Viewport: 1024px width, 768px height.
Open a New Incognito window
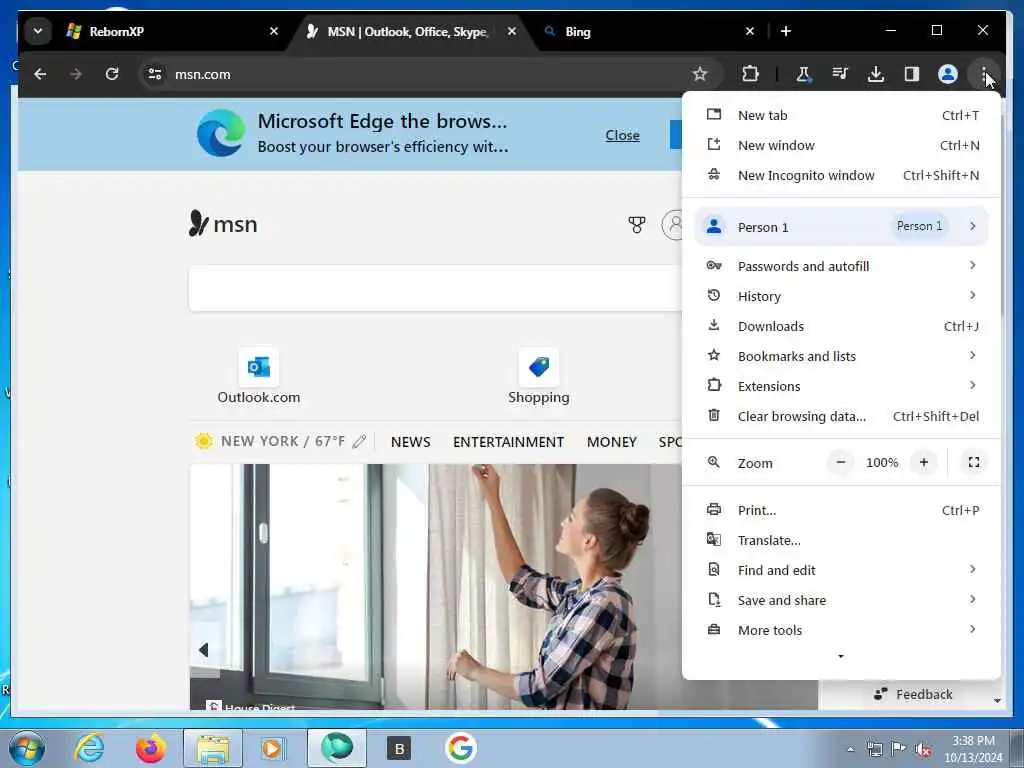tap(841, 175)
